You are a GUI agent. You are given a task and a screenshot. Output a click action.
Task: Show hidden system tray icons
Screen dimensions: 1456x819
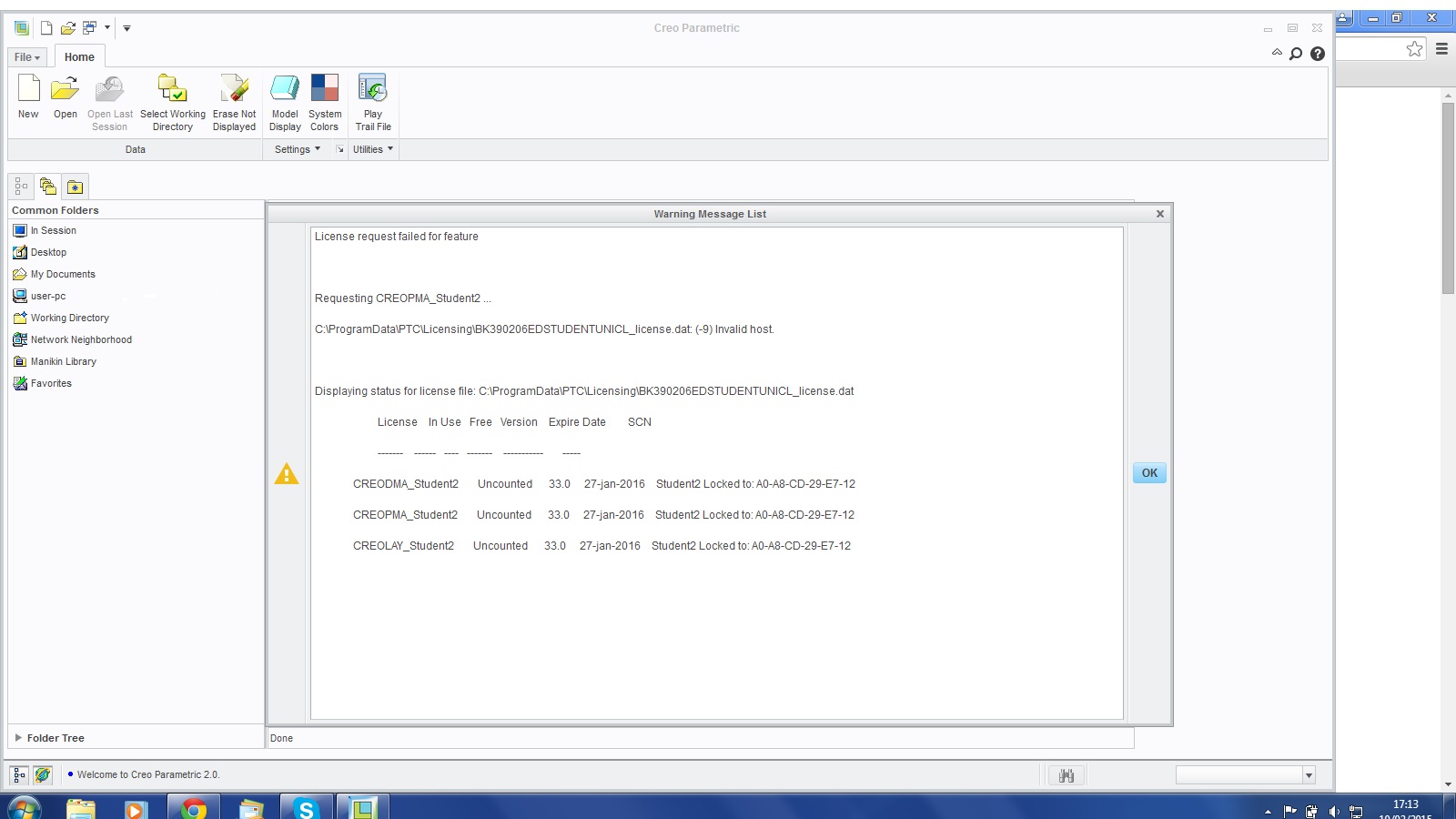[x=1268, y=812]
